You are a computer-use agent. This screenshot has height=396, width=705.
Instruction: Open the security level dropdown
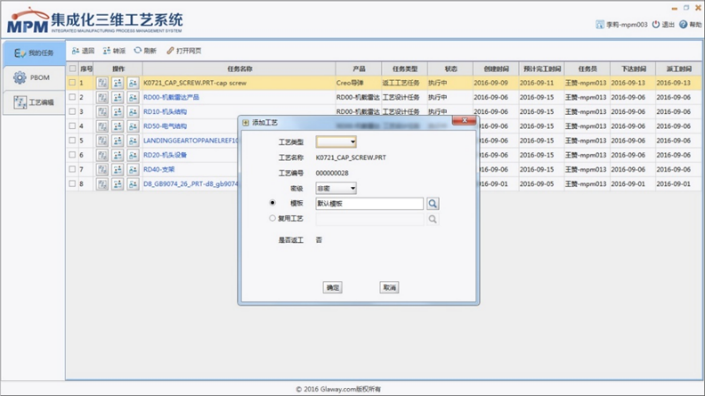click(336, 188)
